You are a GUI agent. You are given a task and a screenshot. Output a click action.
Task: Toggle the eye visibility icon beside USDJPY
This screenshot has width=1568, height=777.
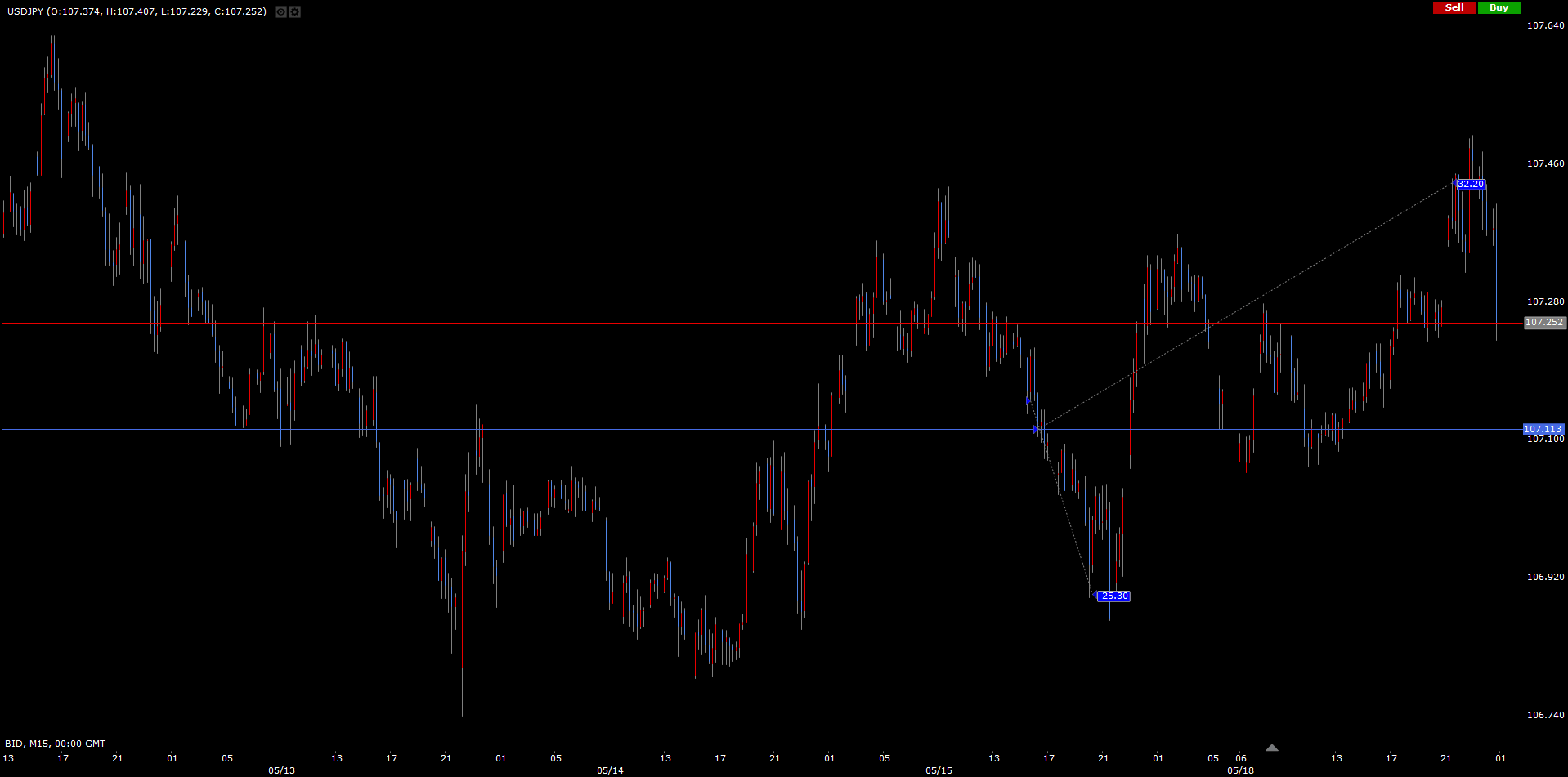pyautogui.click(x=280, y=12)
